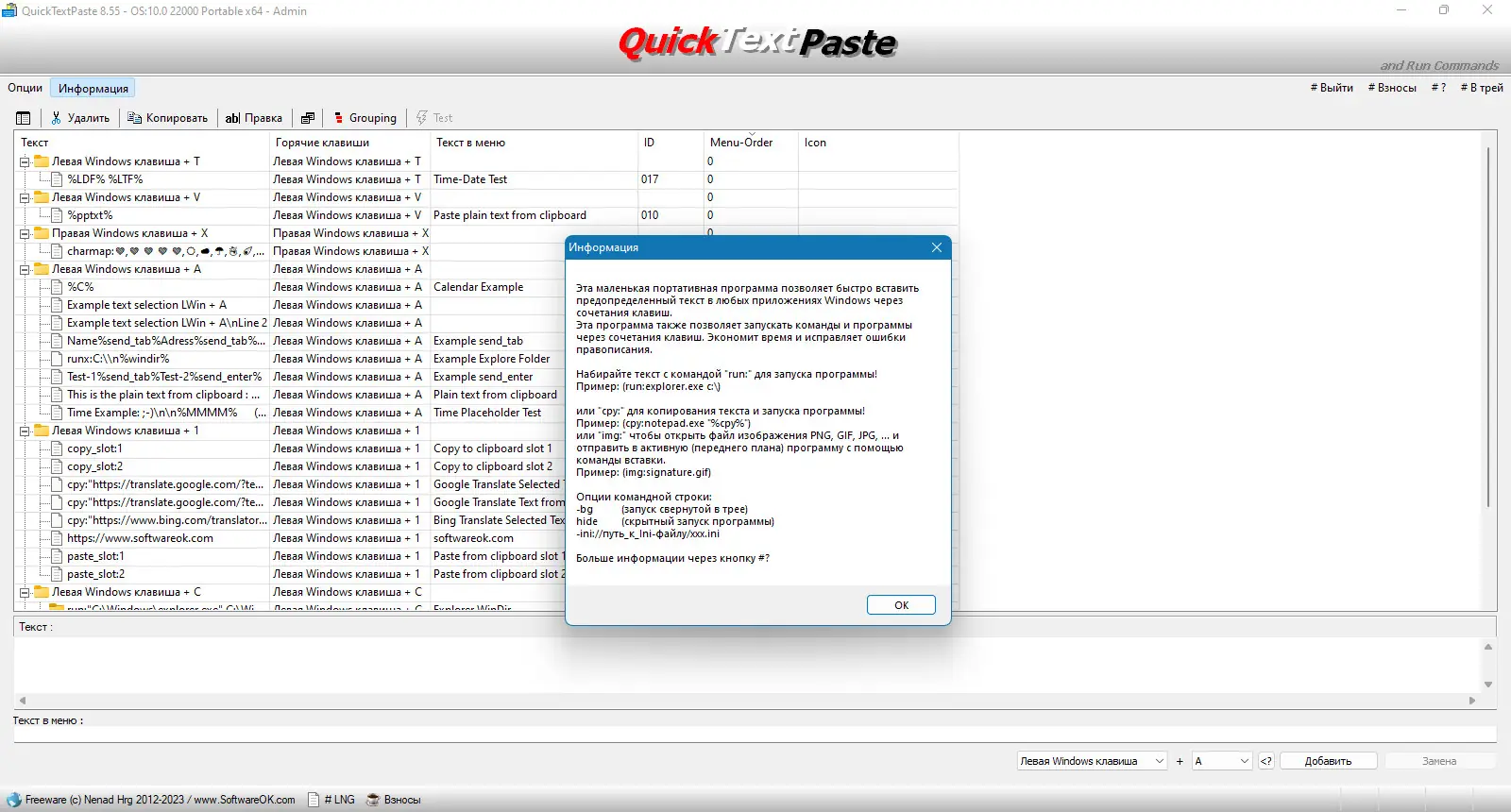Click the scissors Удалить toolbar button
The height and width of the screenshot is (812, 1511).
click(x=80, y=118)
